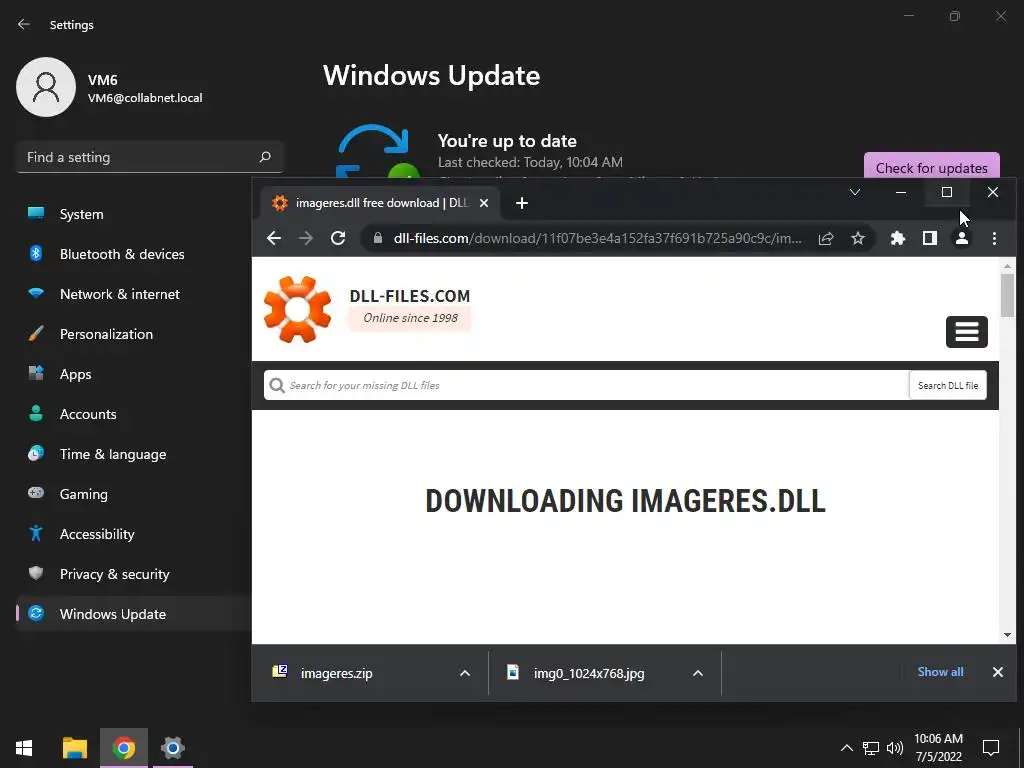Open the taskbar clock 10:06 AM
The width and height of the screenshot is (1024, 768).
tap(938, 748)
